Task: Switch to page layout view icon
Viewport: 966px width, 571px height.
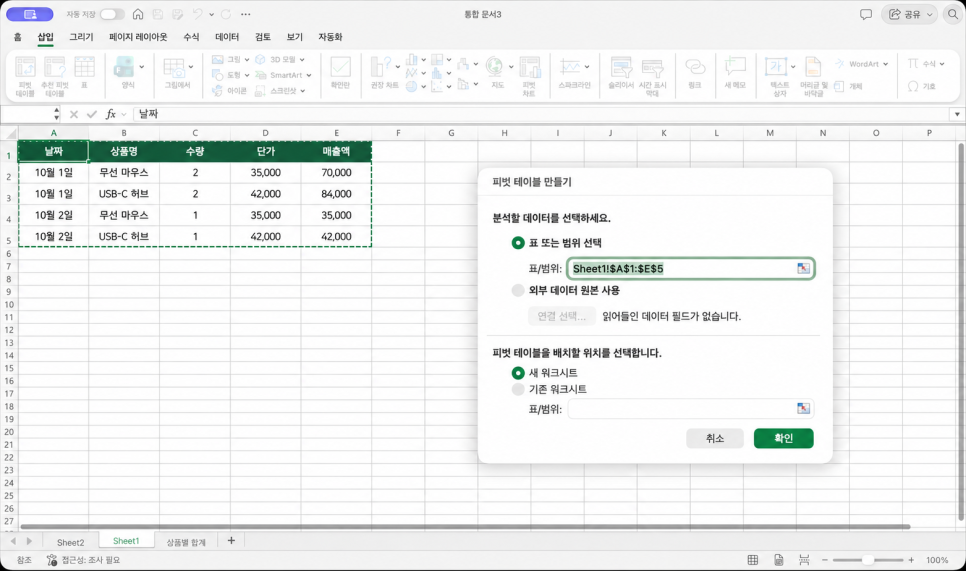Action: click(x=779, y=560)
